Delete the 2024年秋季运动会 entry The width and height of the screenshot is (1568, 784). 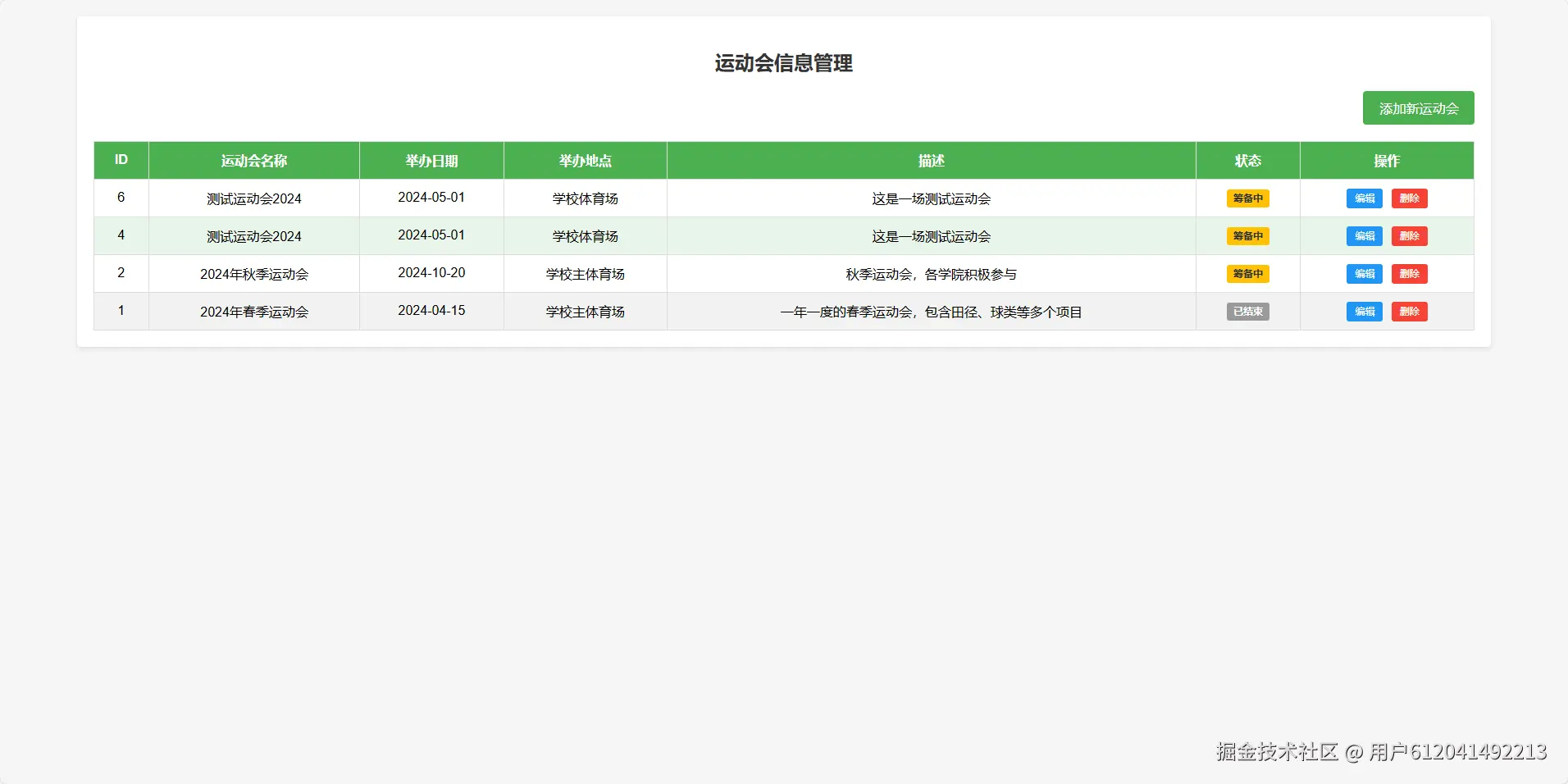(1409, 274)
